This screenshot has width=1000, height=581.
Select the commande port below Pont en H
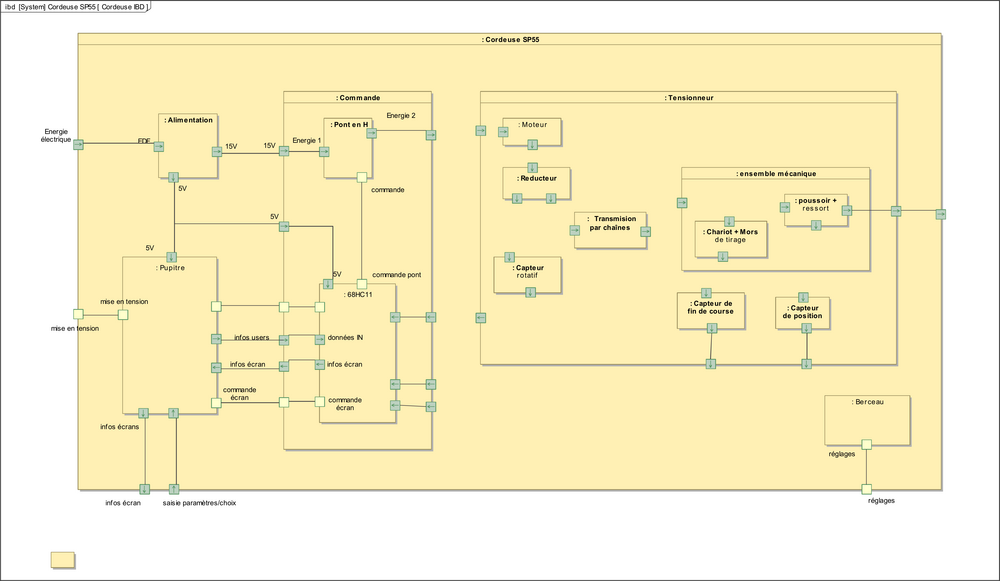coord(361,178)
